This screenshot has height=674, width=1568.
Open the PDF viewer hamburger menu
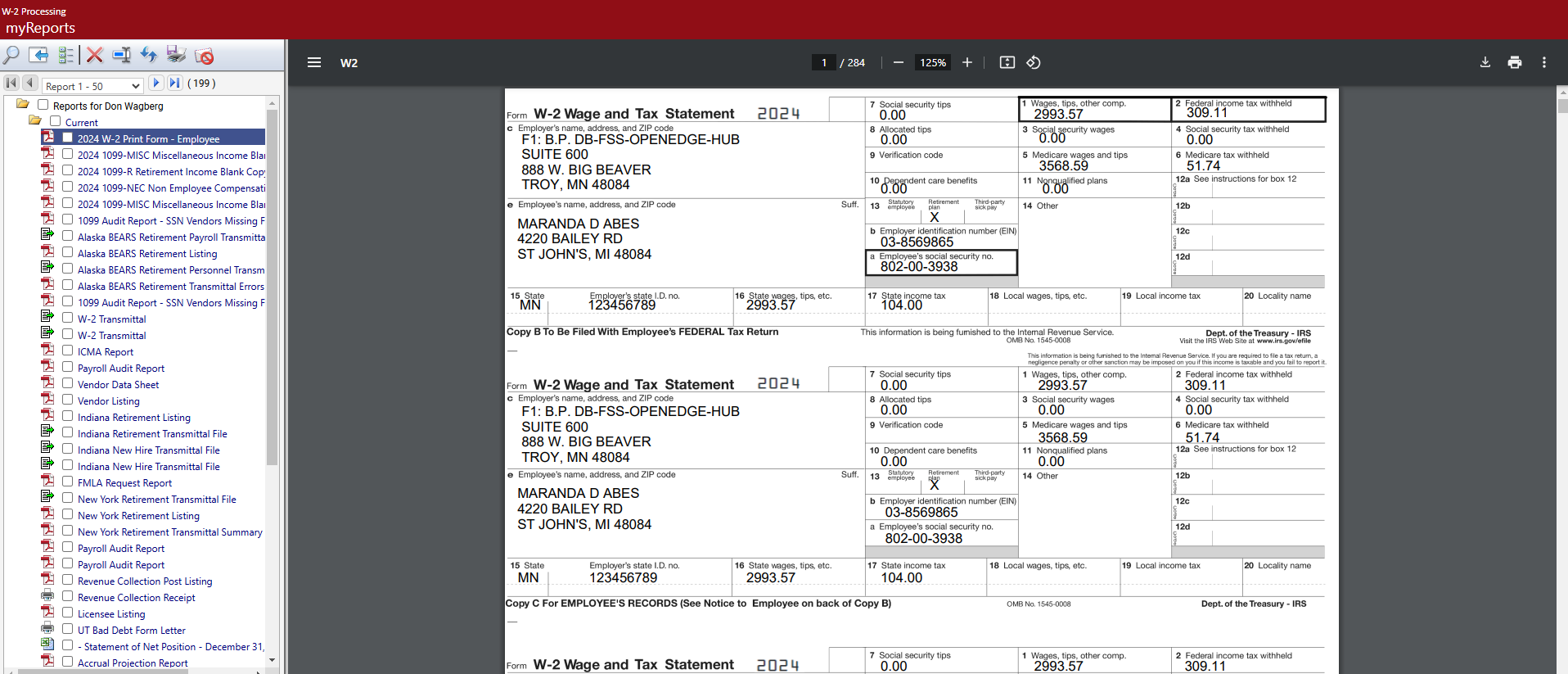(314, 62)
